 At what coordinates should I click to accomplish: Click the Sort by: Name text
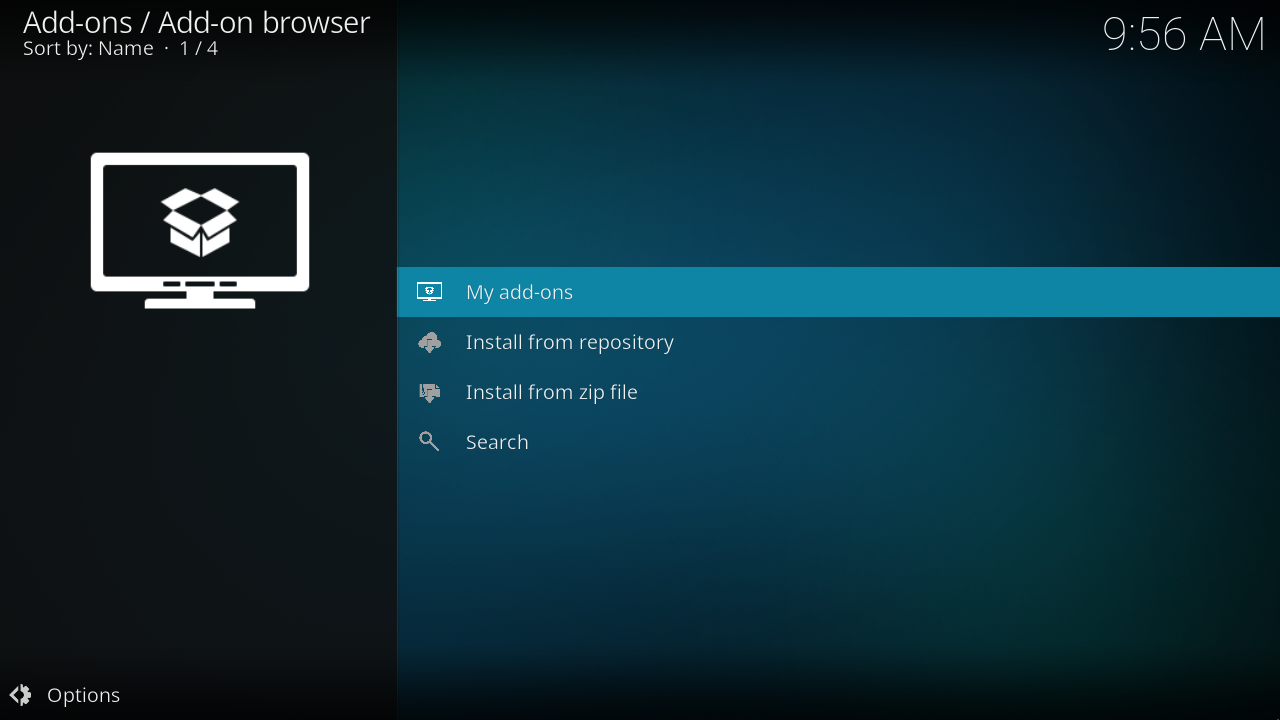(89, 48)
